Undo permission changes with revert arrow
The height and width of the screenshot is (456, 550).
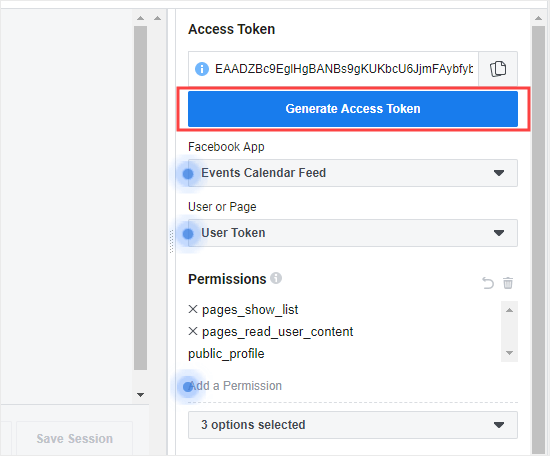point(488,283)
